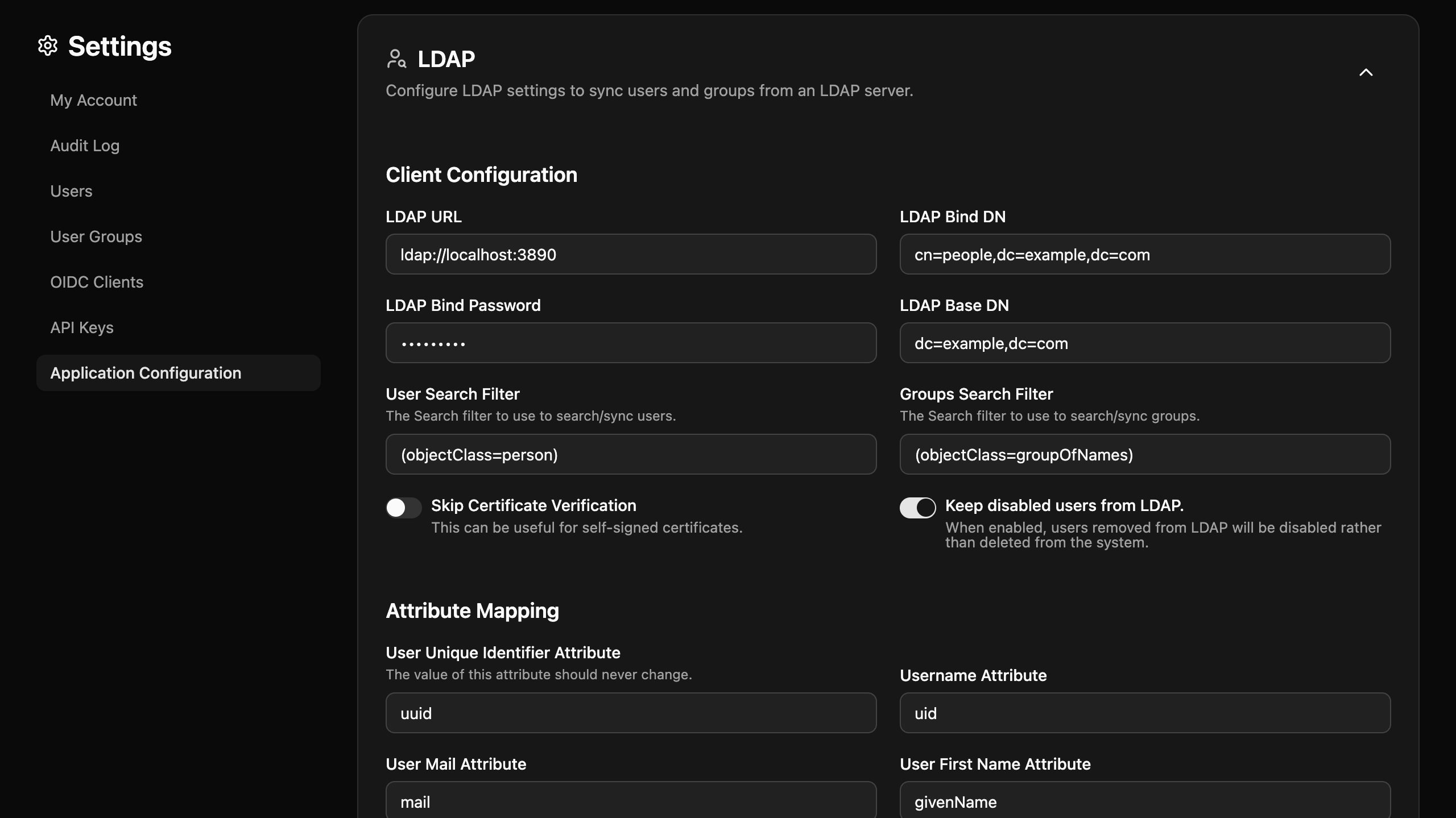1456x818 pixels.
Task: Open User Groups settings
Action: [96, 236]
